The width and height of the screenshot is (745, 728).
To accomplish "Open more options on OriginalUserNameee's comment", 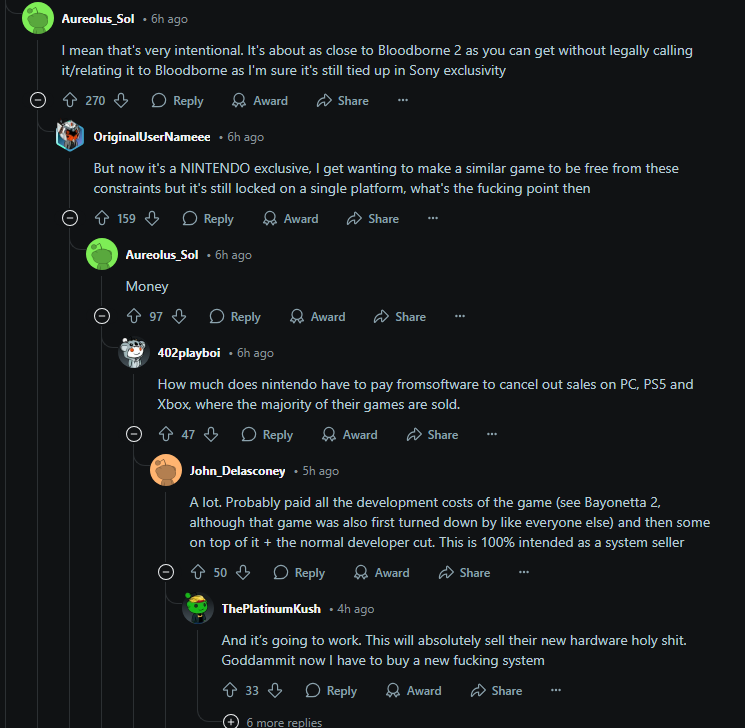I will click(x=433, y=218).
